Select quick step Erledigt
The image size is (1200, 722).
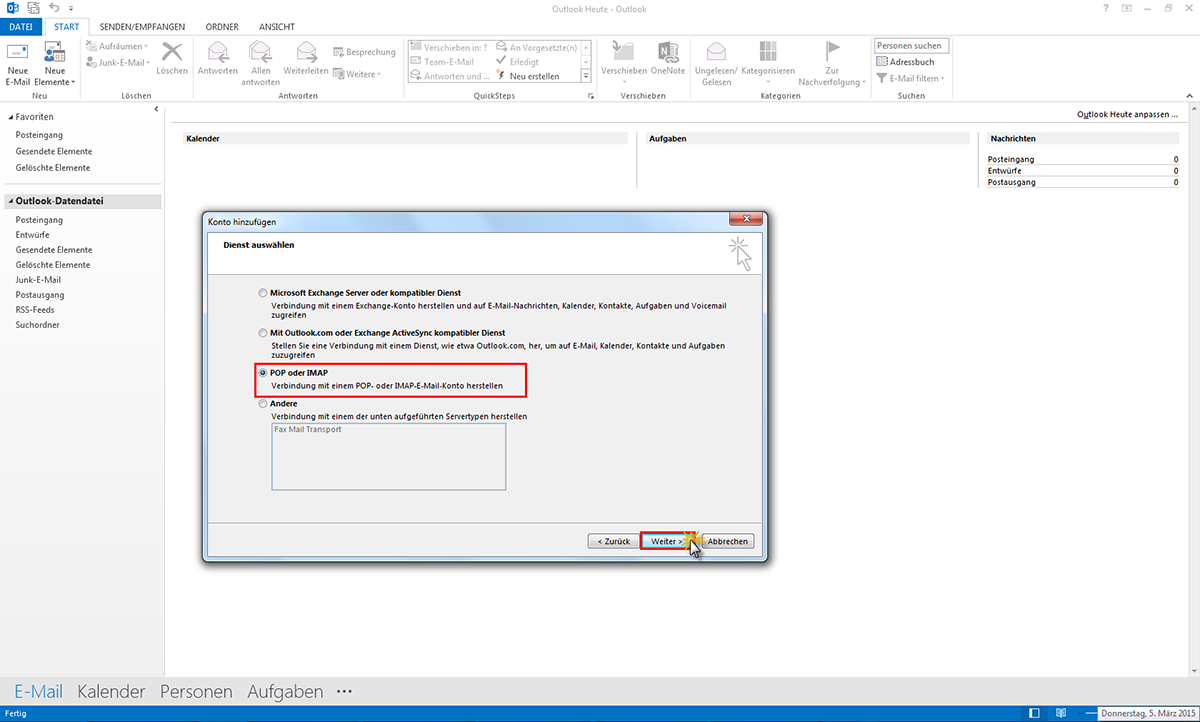pos(517,61)
